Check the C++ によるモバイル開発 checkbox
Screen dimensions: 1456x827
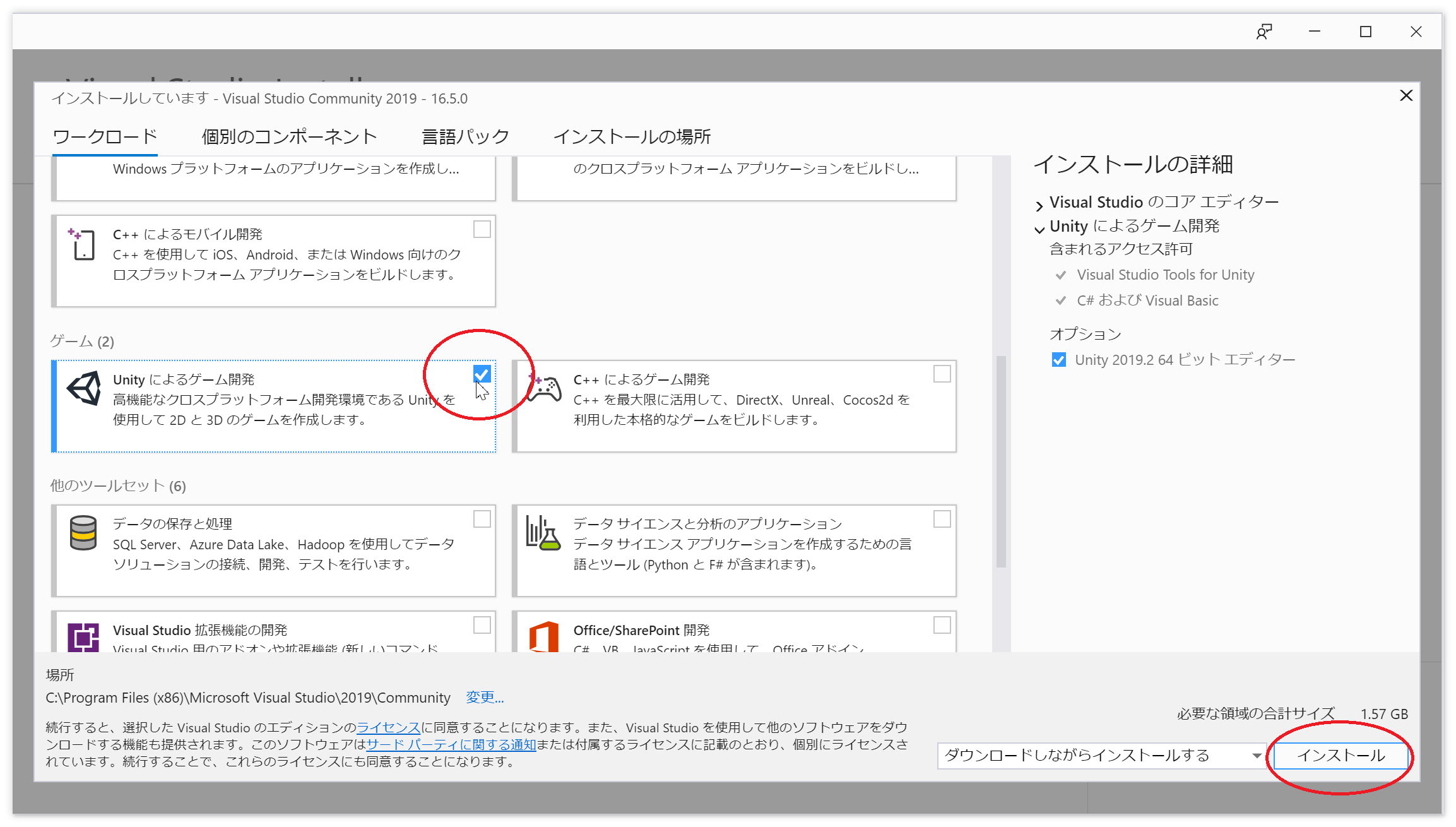coord(482,229)
